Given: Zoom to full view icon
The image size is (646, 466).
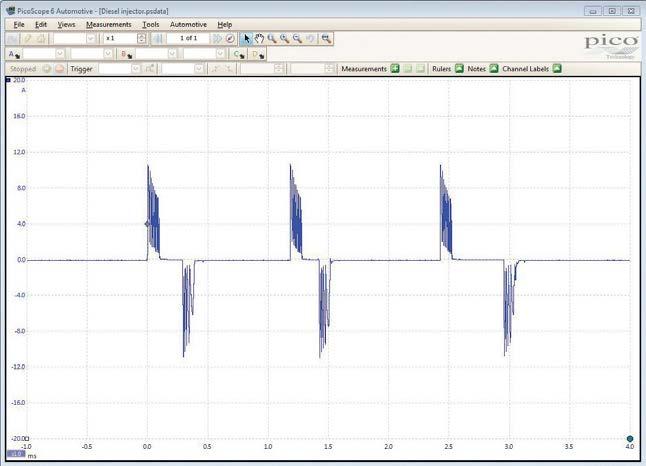Looking at the screenshot, I should point(326,39).
